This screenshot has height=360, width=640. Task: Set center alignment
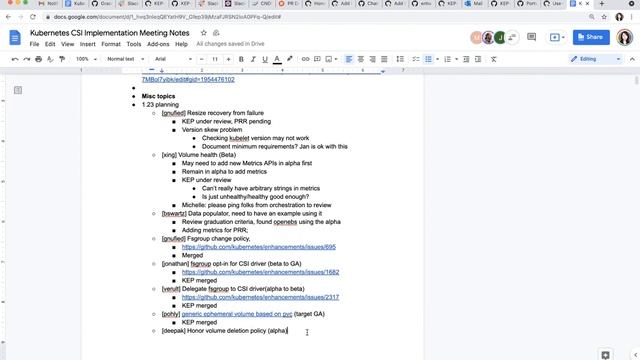point(360,59)
